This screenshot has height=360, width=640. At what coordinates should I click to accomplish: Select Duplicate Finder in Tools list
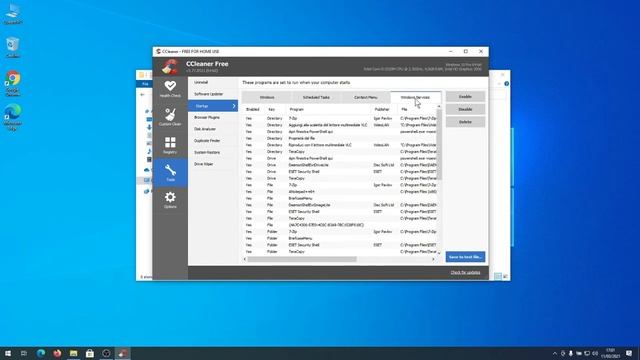click(213, 140)
